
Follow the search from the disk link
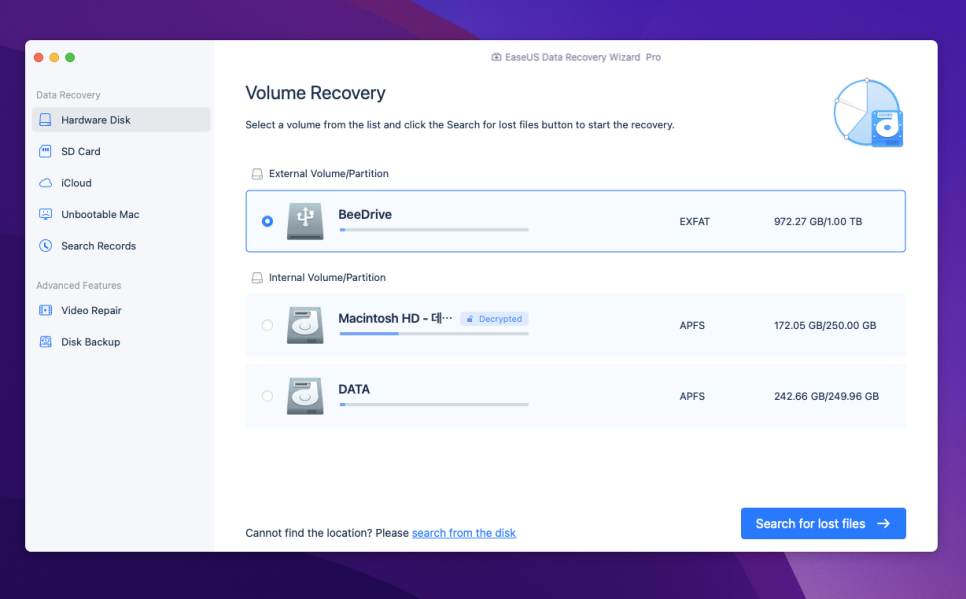pos(464,532)
